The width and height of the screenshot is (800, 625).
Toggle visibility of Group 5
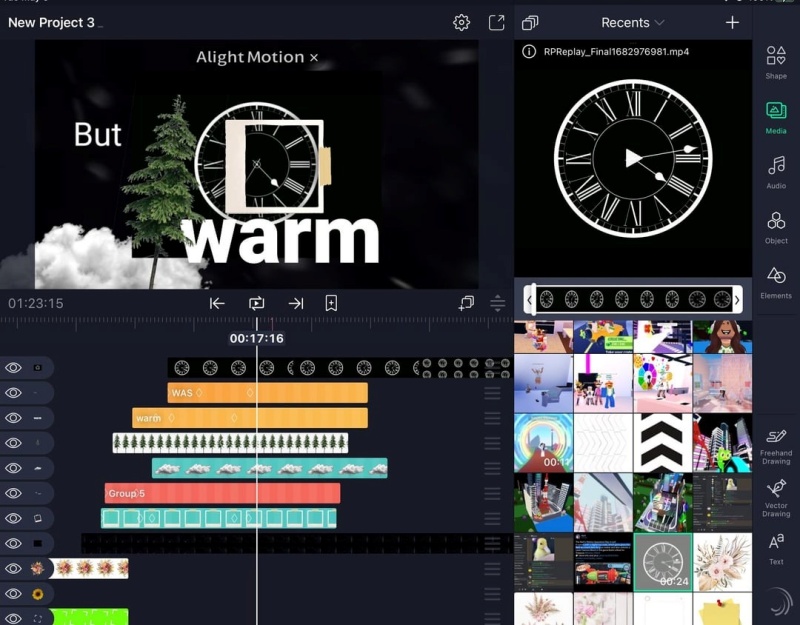[13, 493]
